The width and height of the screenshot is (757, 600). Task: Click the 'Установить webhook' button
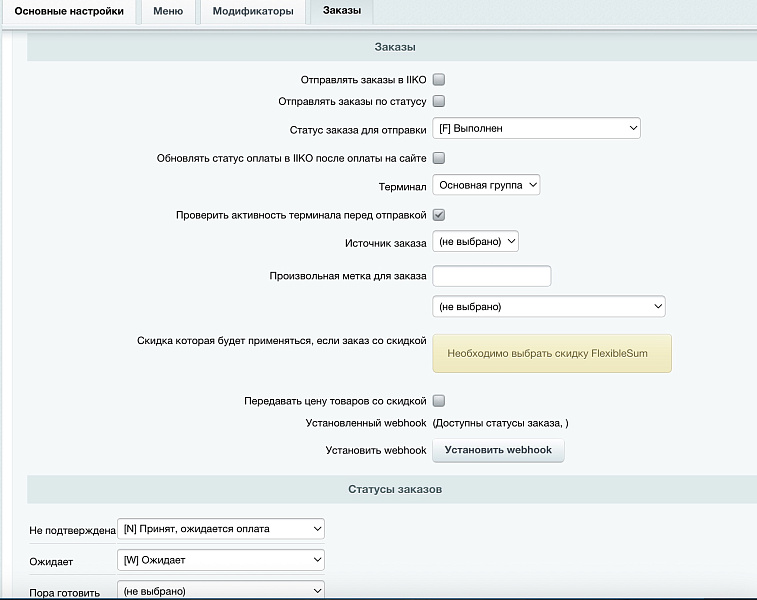498,450
